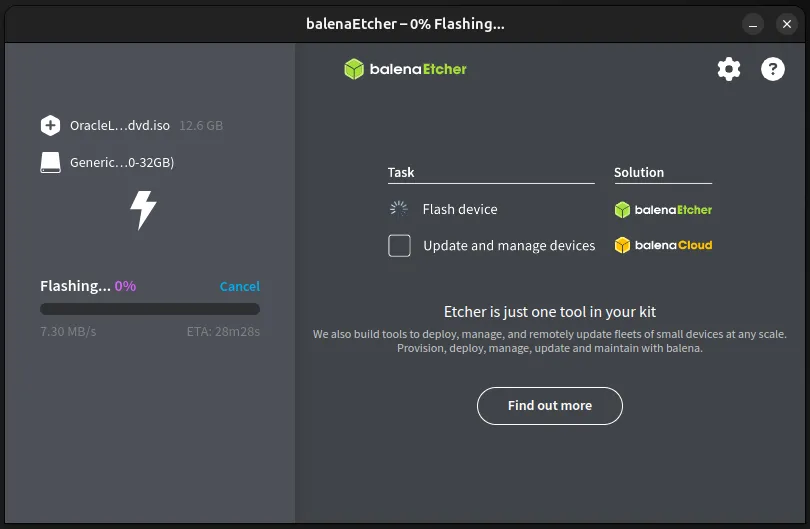Viewport: 810px width, 529px height.
Task: Click the lightning bolt flash icon
Action: 143,210
